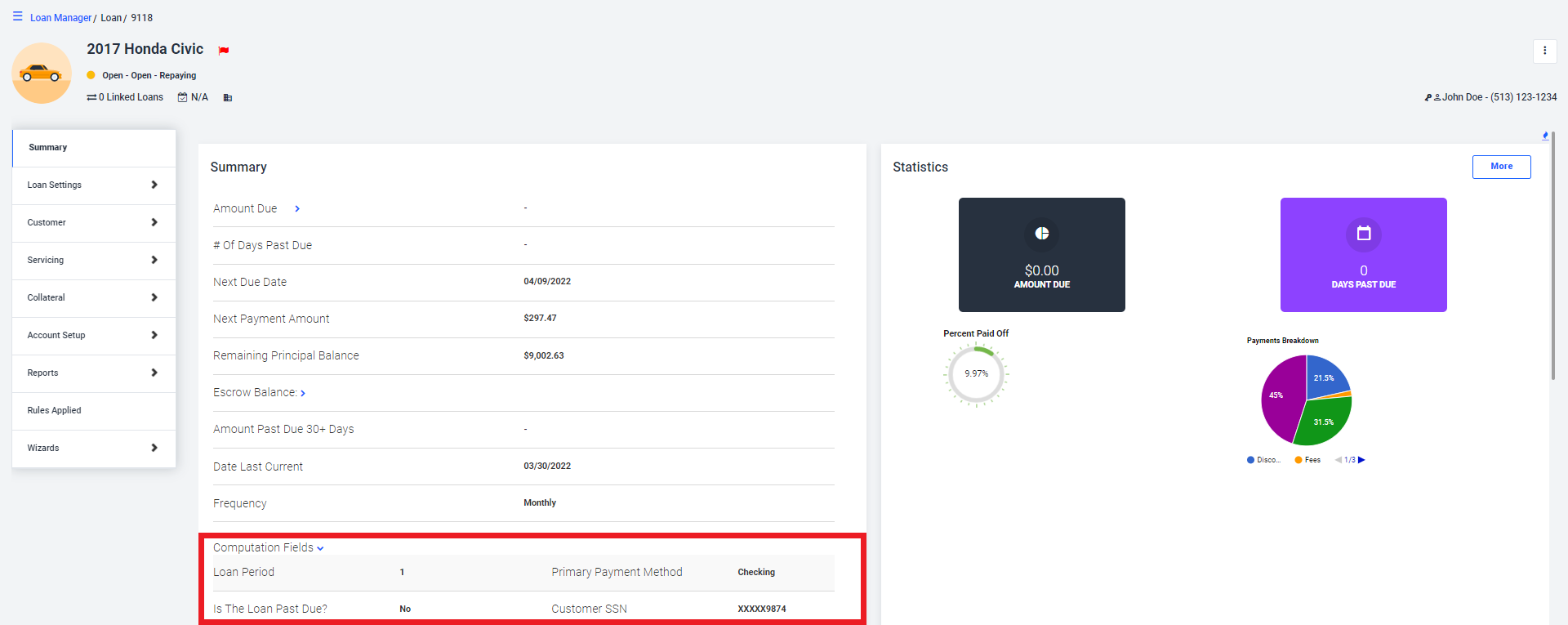Expand the Collateral menu
This screenshot has height=625, width=1568.
(94, 298)
